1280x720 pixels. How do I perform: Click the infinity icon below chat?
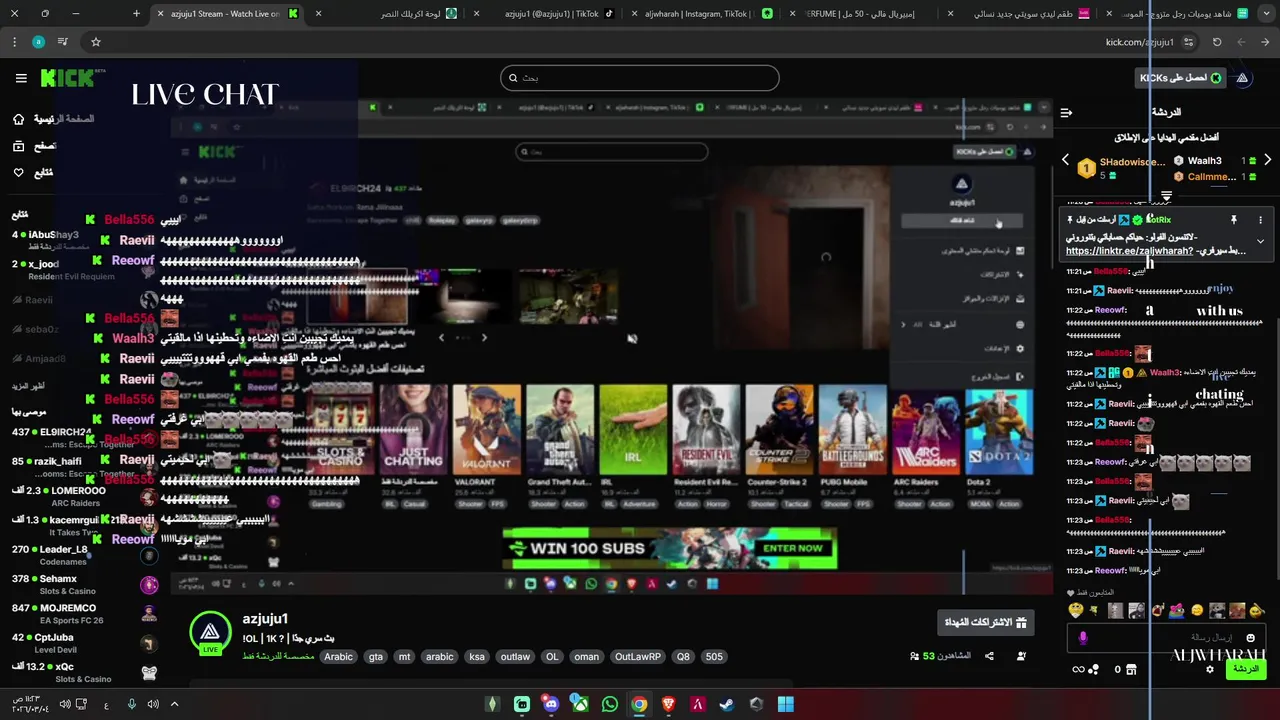pyautogui.click(x=1077, y=669)
